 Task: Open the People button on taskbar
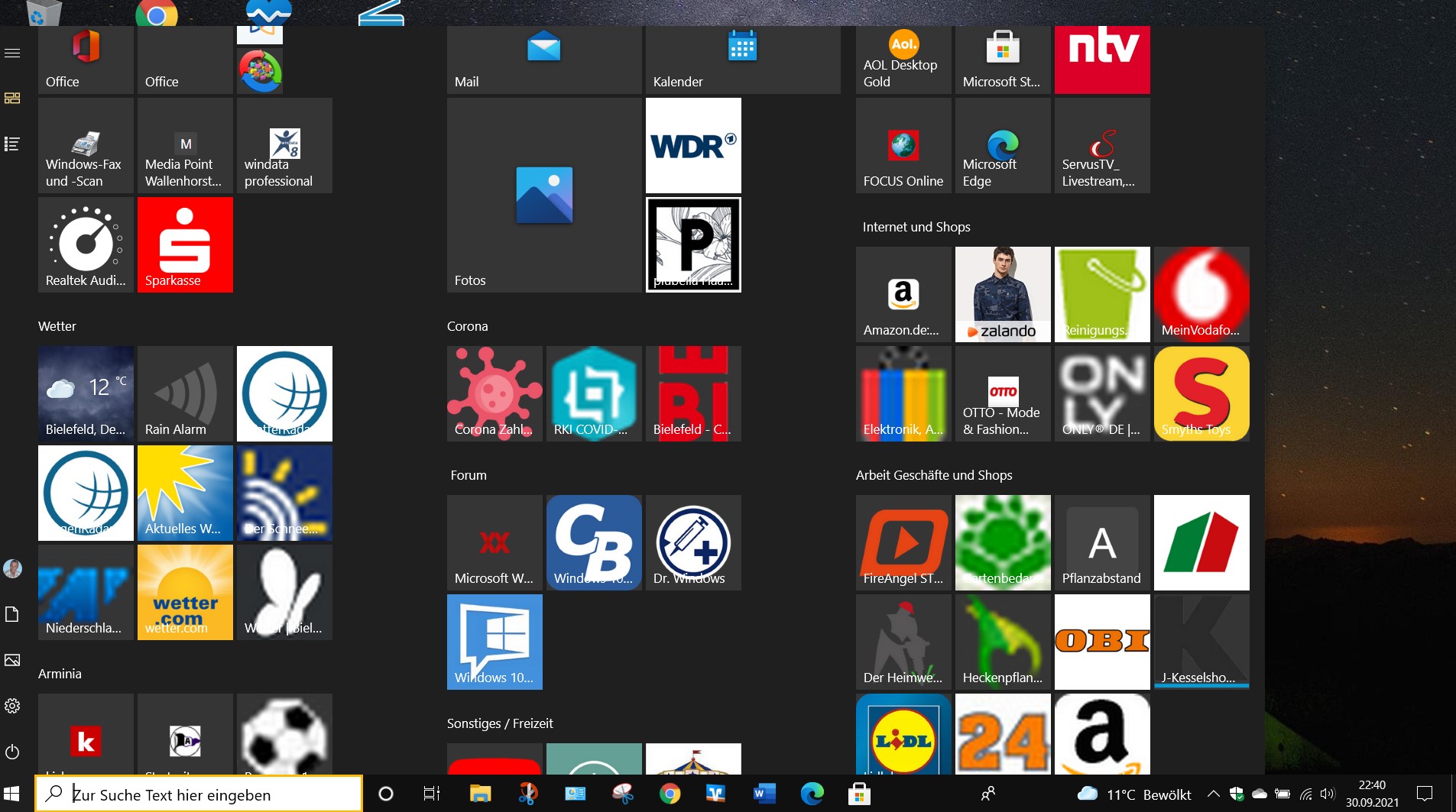point(987,794)
